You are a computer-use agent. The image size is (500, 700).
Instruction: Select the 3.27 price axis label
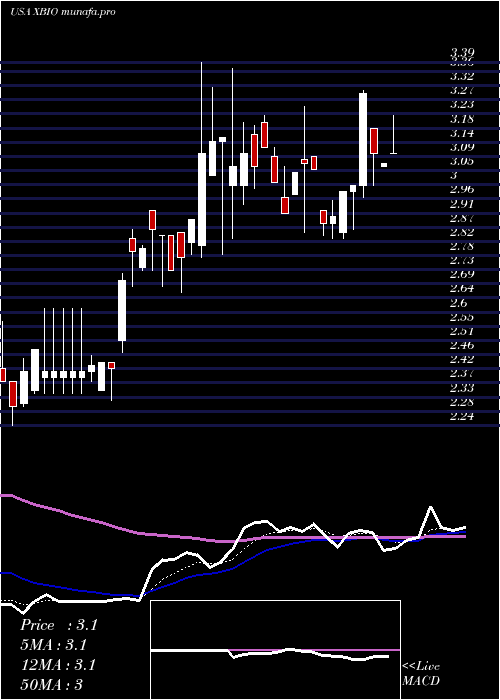click(462, 91)
